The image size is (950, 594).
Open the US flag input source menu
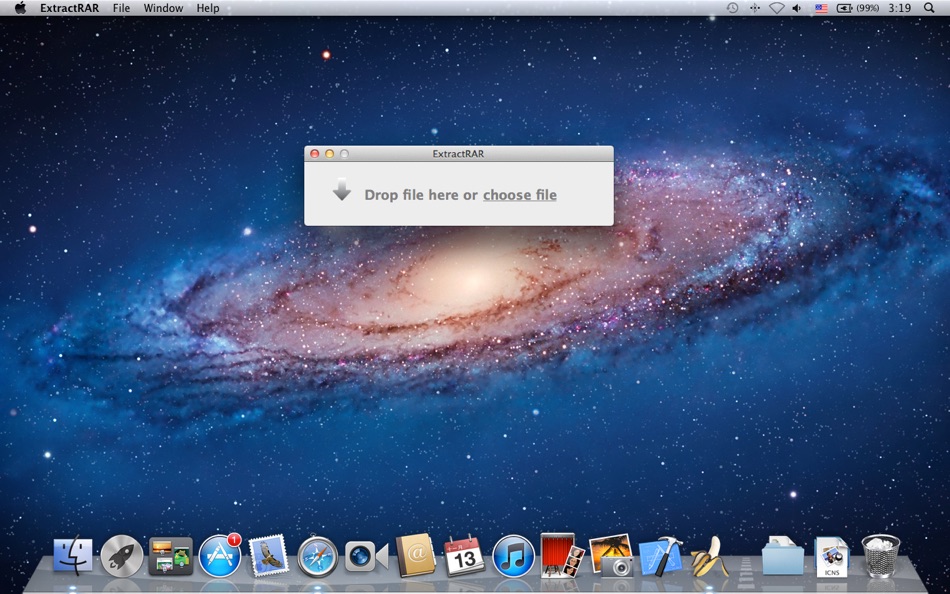(x=821, y=8)
